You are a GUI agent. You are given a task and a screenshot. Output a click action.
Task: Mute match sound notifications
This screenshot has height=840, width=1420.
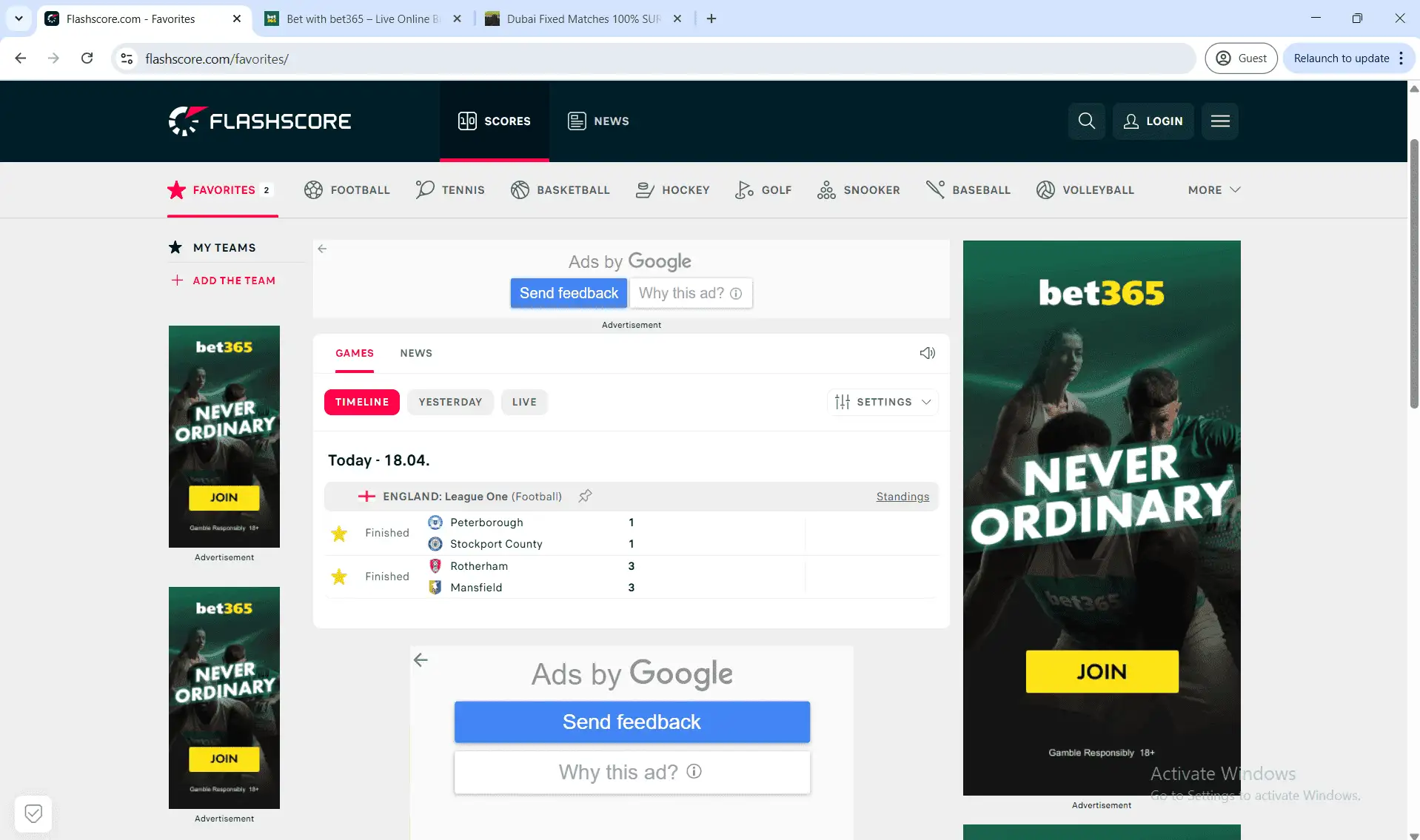(x=927, y=353)
